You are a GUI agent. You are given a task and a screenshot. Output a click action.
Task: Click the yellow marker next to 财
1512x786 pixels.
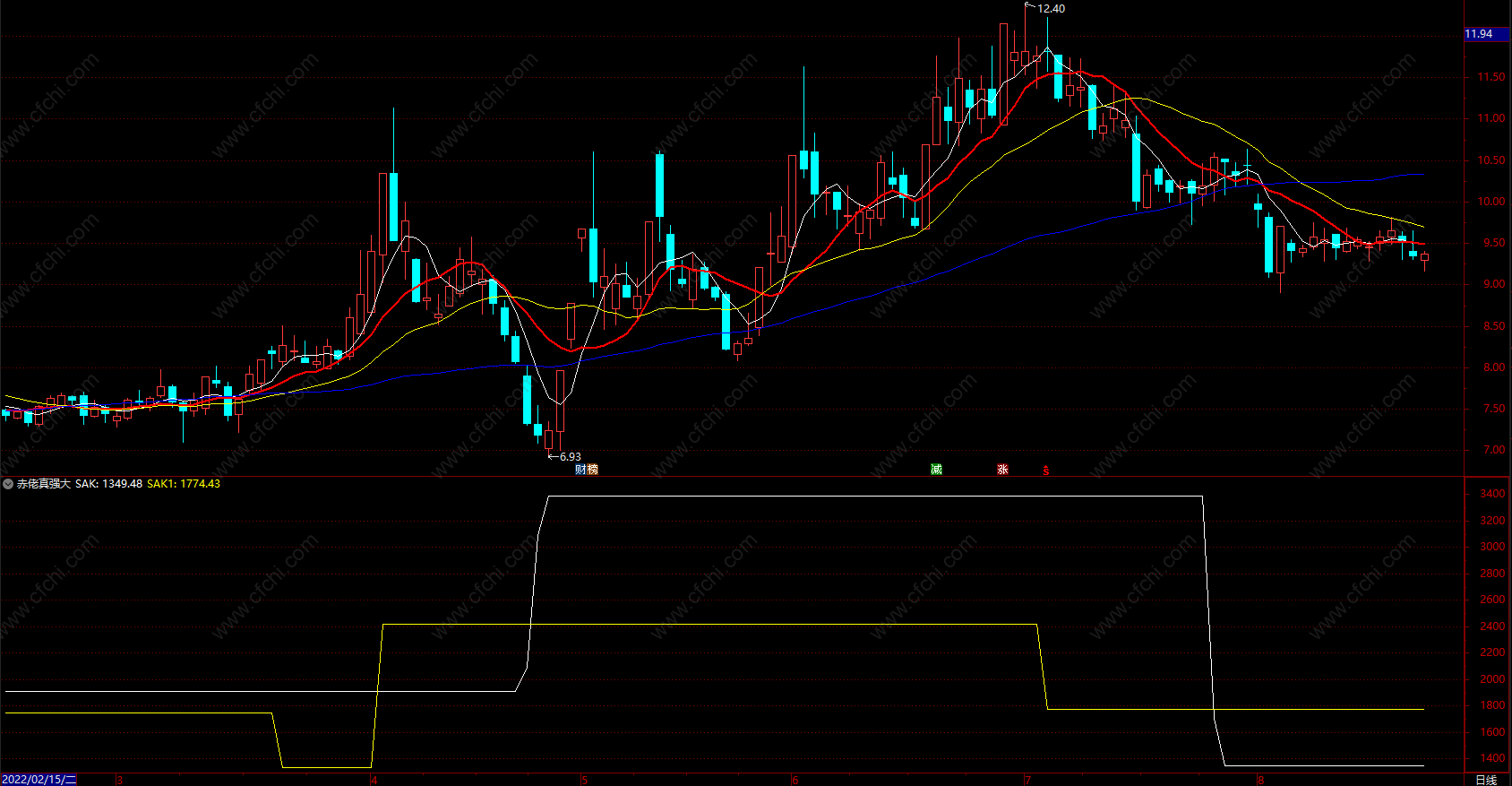click(x=592, y=470)
